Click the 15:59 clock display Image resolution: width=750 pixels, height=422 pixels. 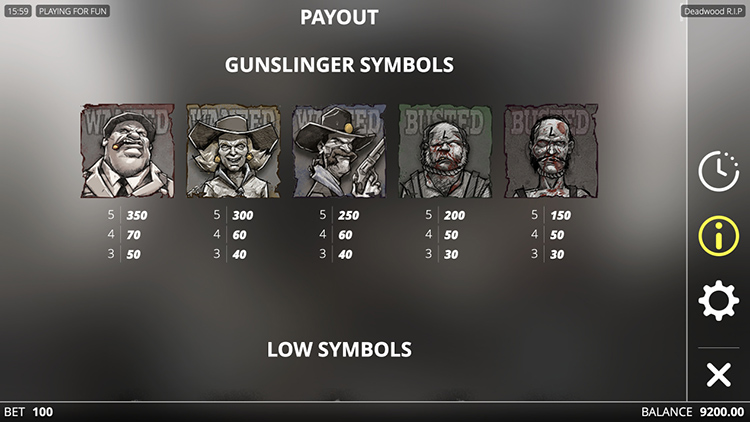coord(18,11)
